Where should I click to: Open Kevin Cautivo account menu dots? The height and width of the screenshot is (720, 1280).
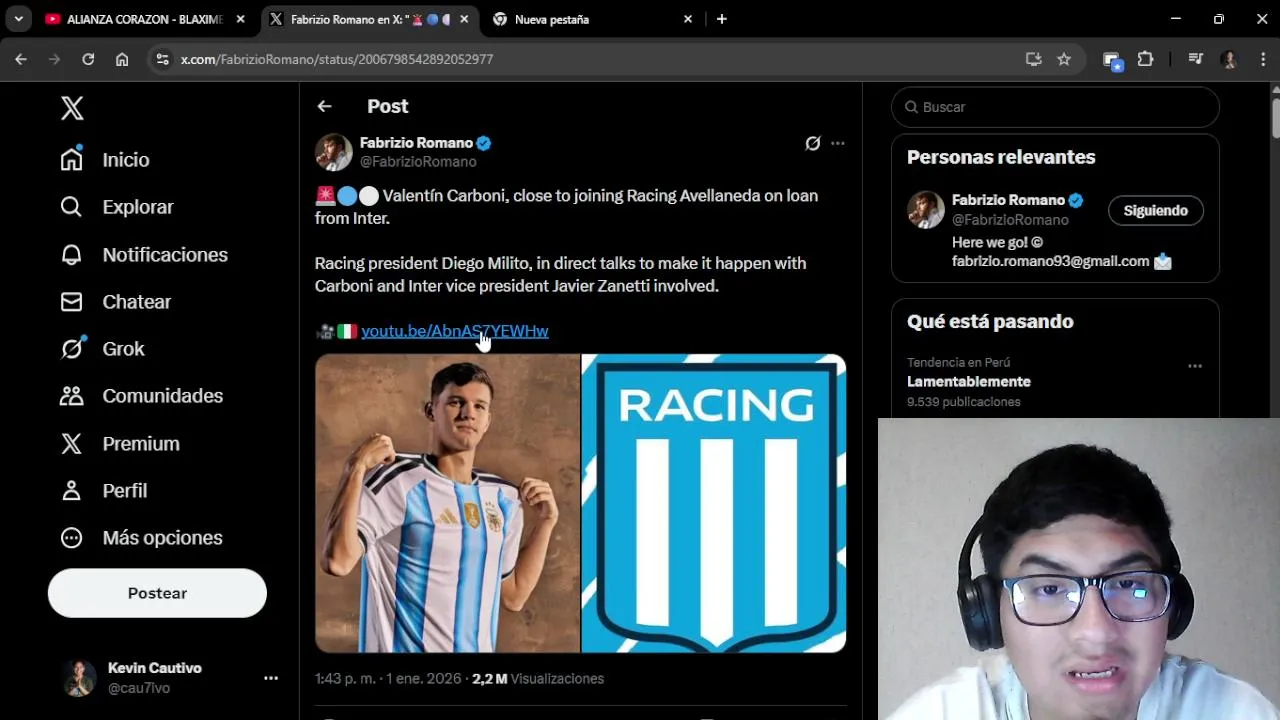click(271, 678)
